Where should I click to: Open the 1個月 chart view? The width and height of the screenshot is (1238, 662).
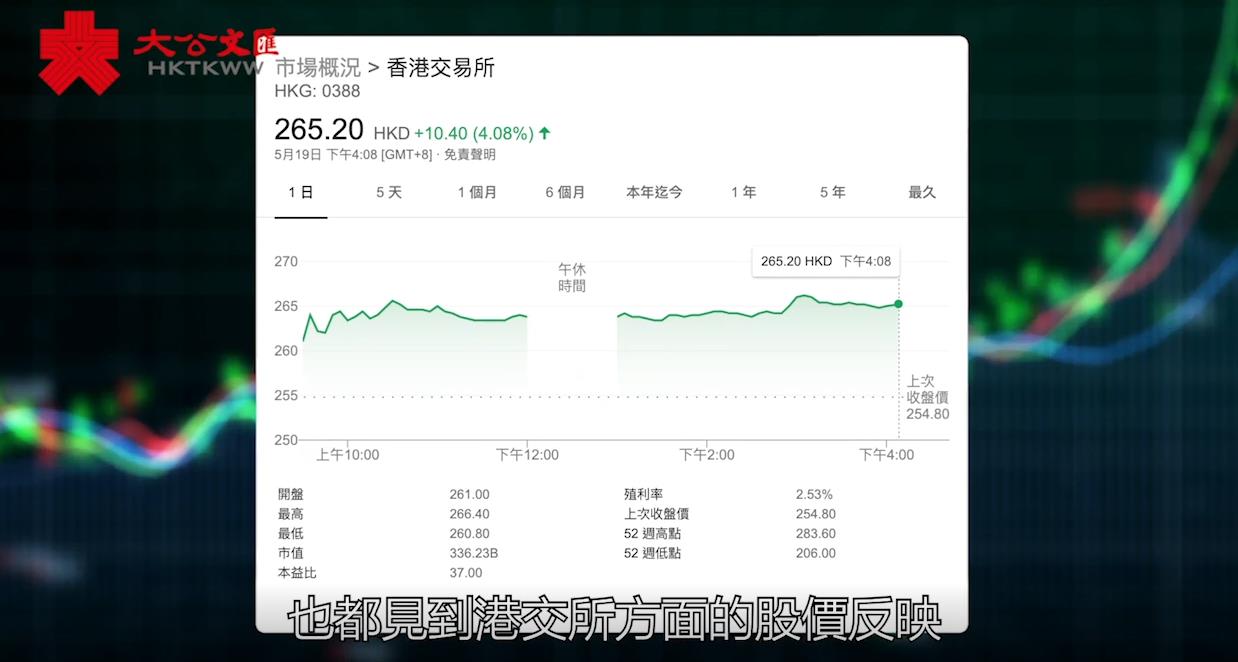click(x=478, y=192)
